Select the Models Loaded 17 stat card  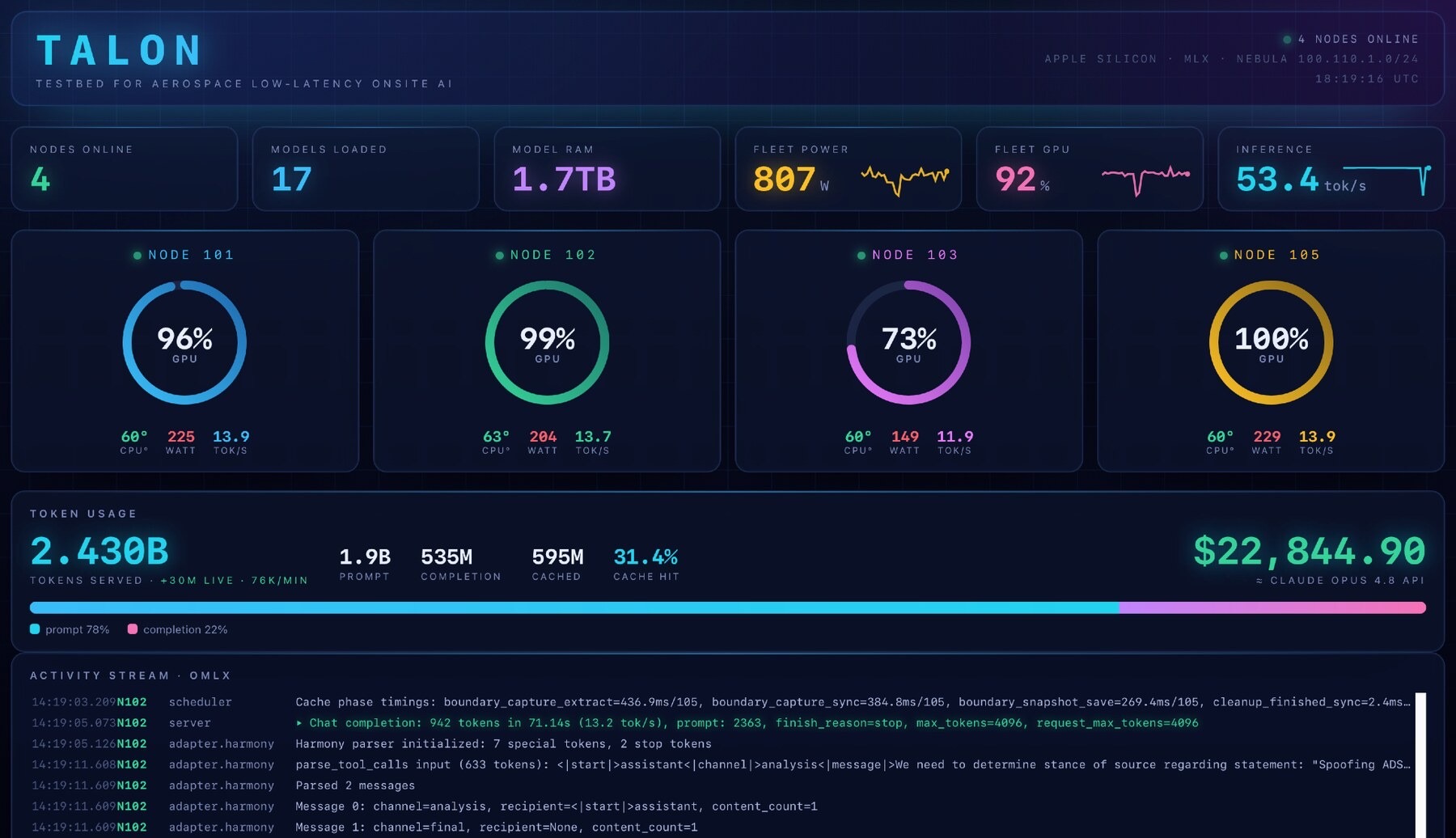point(366,169)
